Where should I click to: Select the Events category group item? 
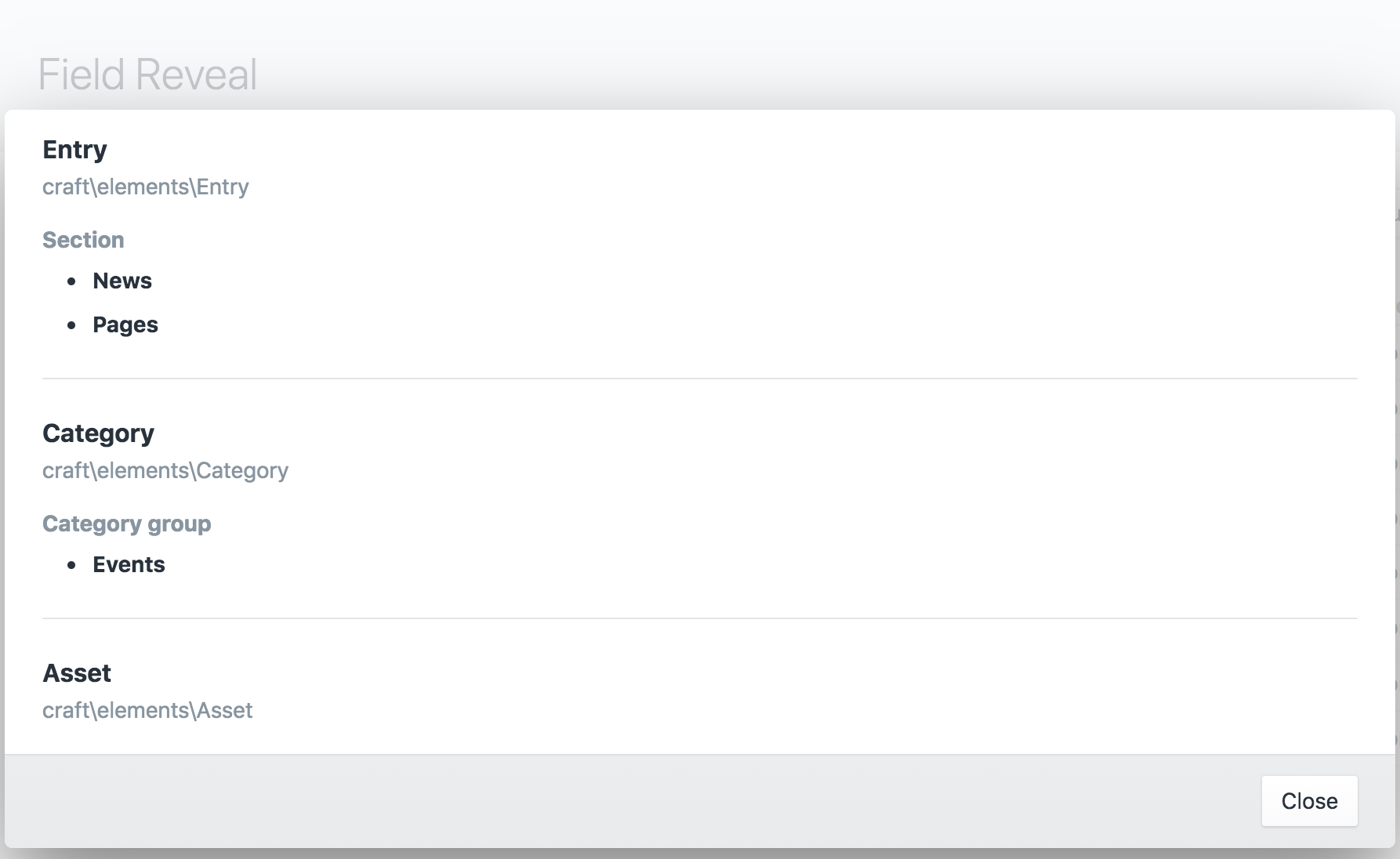[x=129, y=564]
